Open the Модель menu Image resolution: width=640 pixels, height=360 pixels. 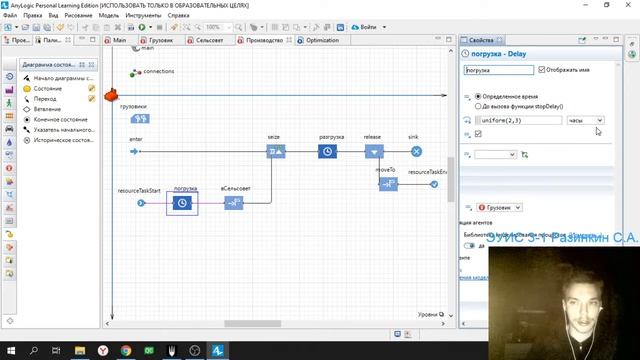click(x=109, y=16)
